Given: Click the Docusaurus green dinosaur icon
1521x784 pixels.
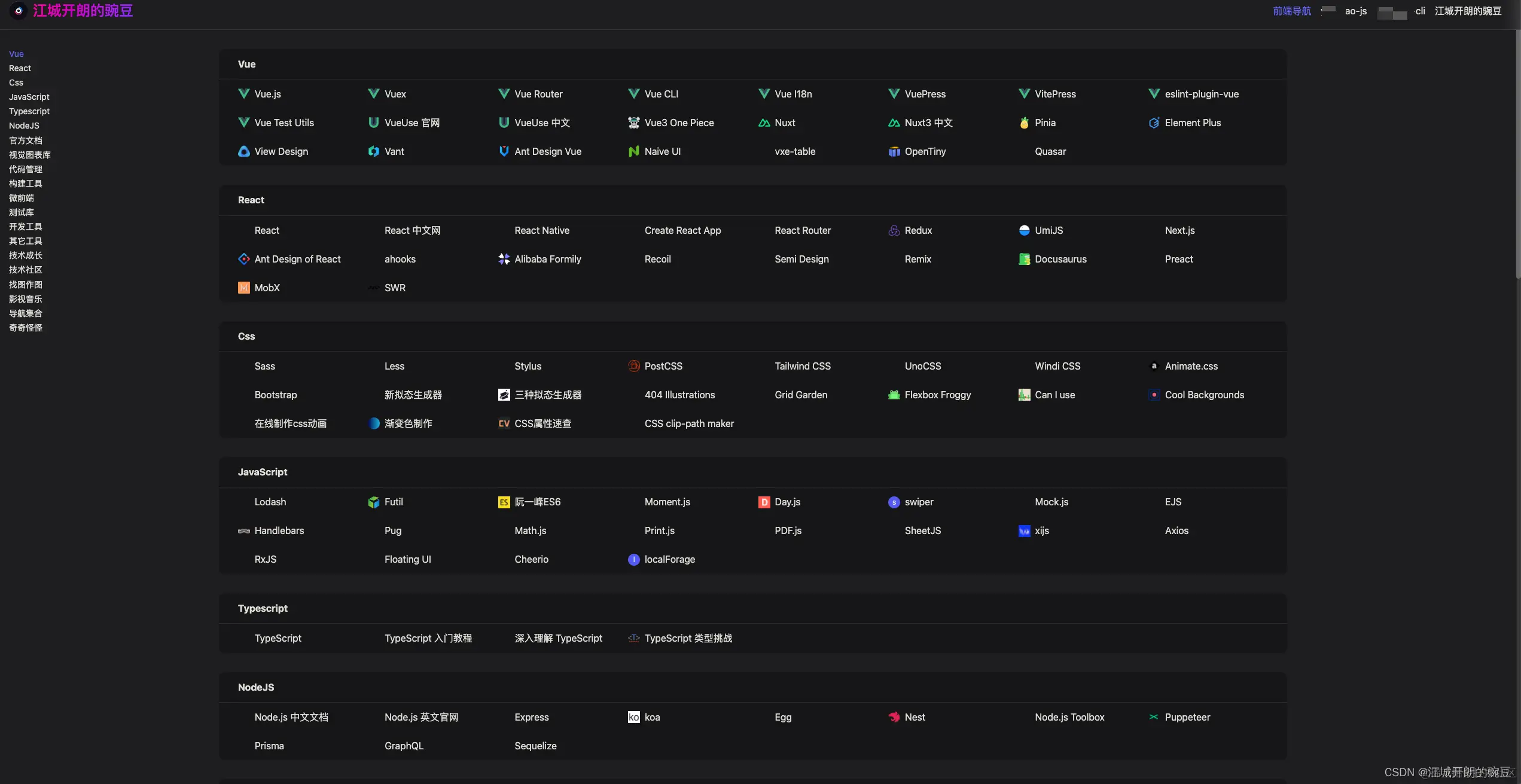Looking at the screenshot, I should coord(1024,259).
